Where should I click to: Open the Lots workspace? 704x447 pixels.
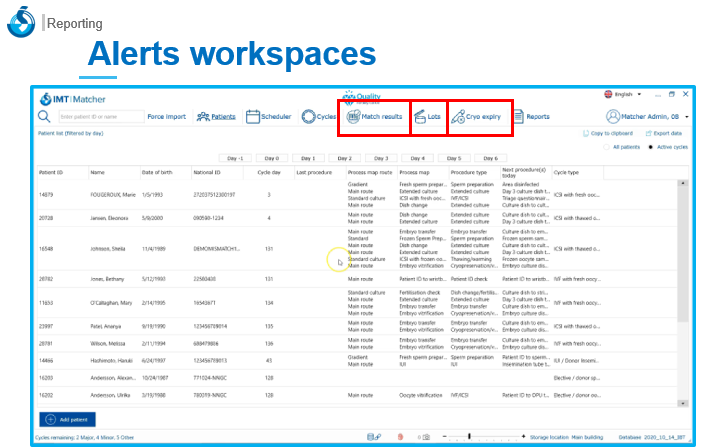[x=428, y=117]
